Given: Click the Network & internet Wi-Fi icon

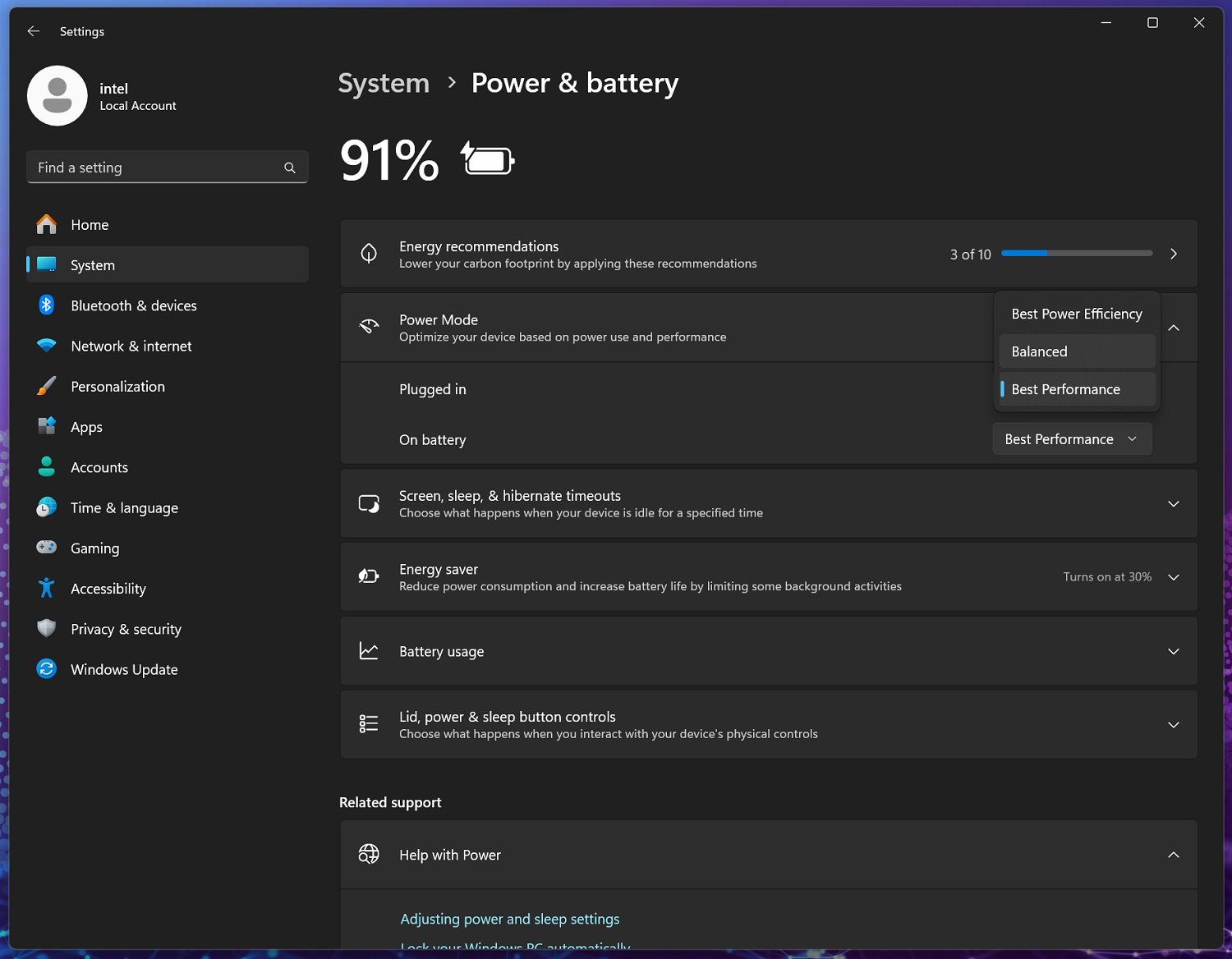Looking at the screenshot, I should click(47, 346).
